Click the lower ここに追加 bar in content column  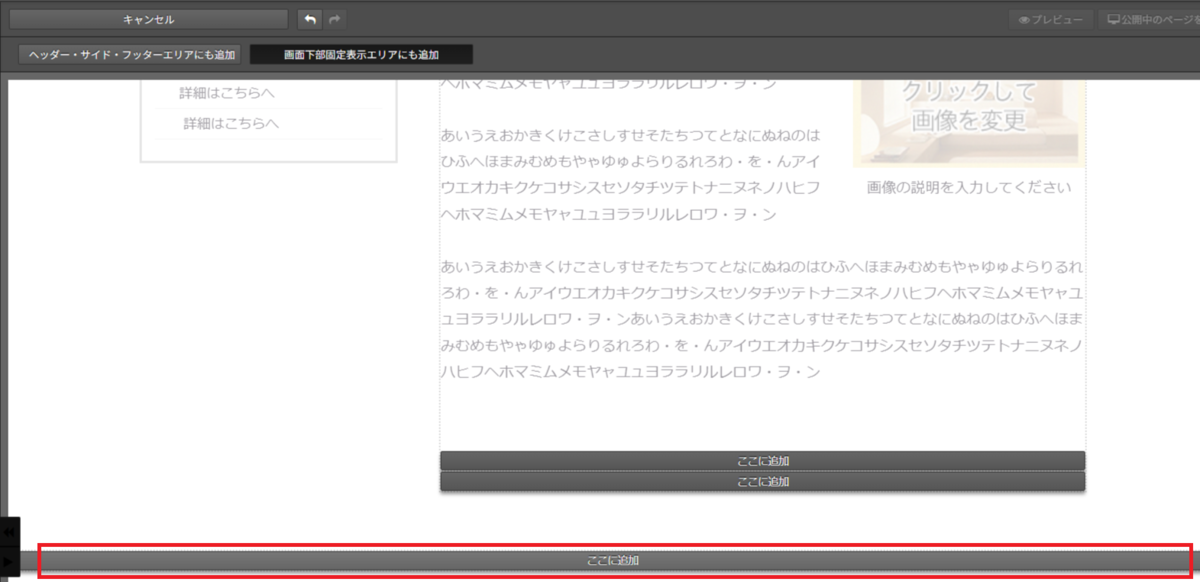click(762, 481)
